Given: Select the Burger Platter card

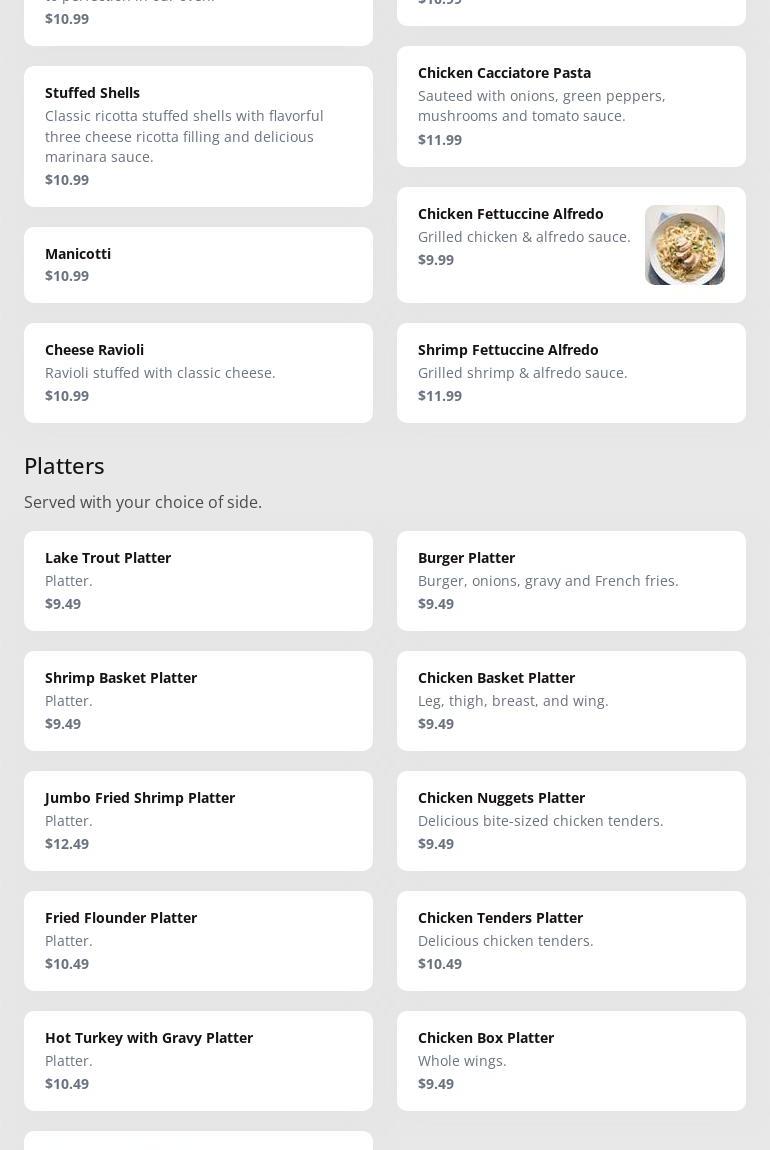Looking at the screenshot, I should [x=571, y=580].
